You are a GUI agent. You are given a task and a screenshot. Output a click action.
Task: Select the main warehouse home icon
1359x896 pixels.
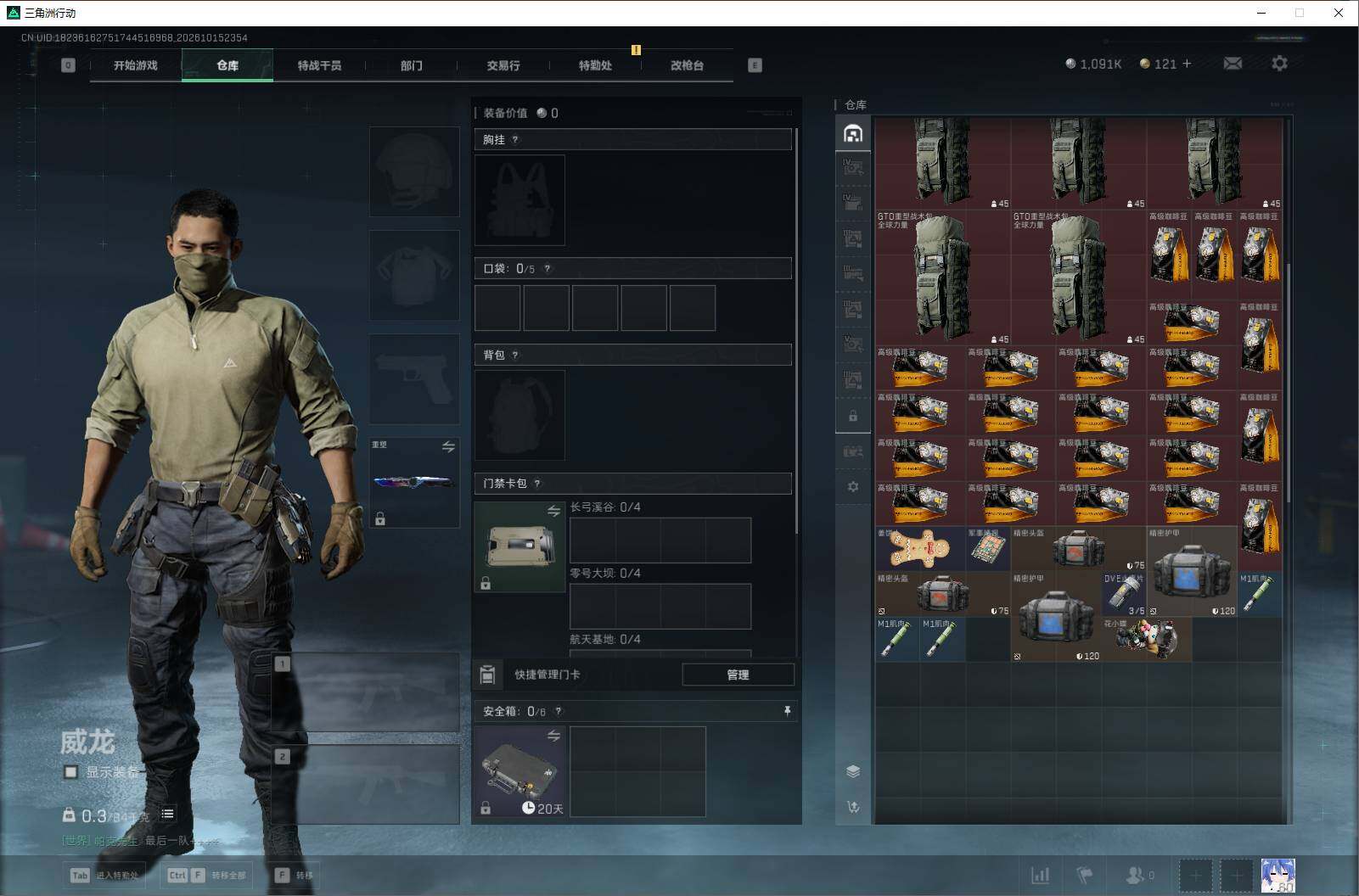(853, 133)
